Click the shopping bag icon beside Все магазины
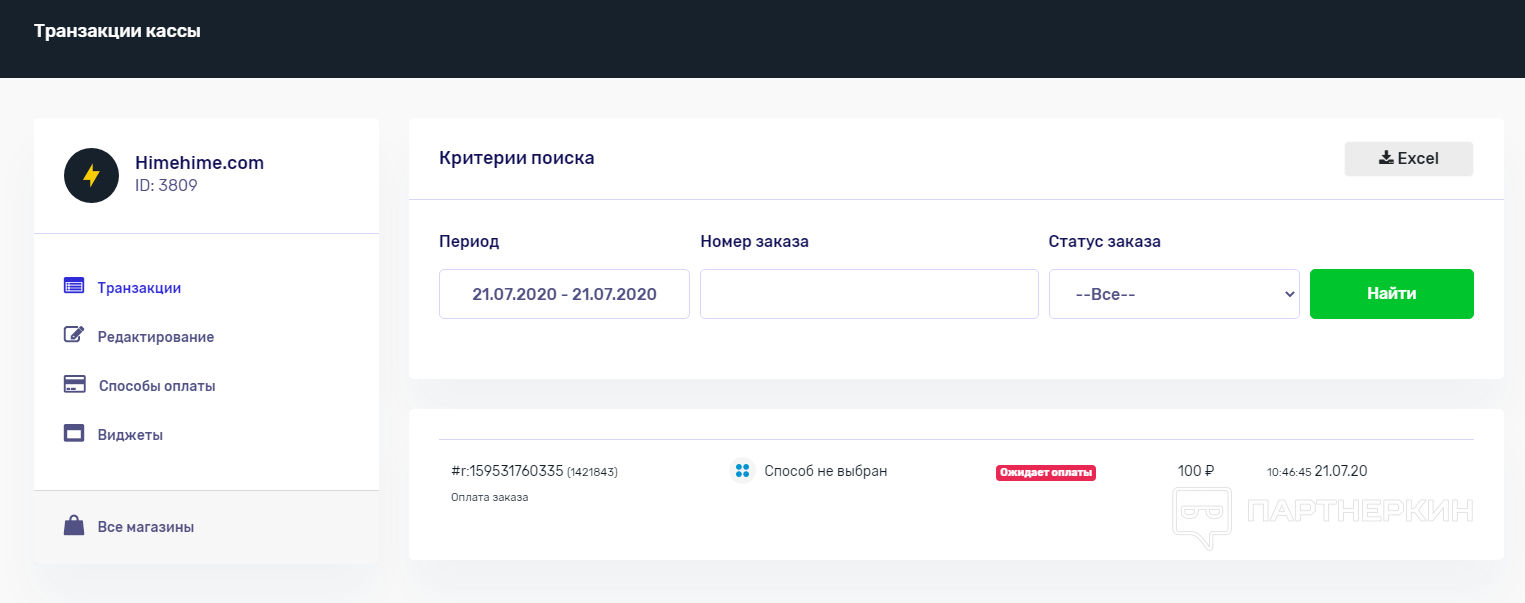1525x603 pixels. (x=74, y=526)
